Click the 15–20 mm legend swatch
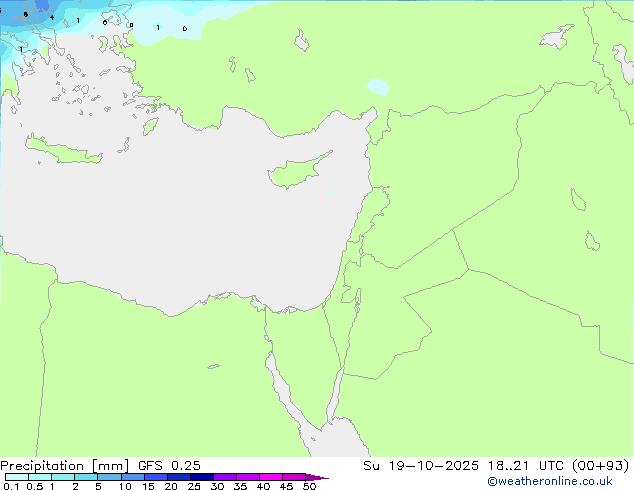 tap(156, 477)
